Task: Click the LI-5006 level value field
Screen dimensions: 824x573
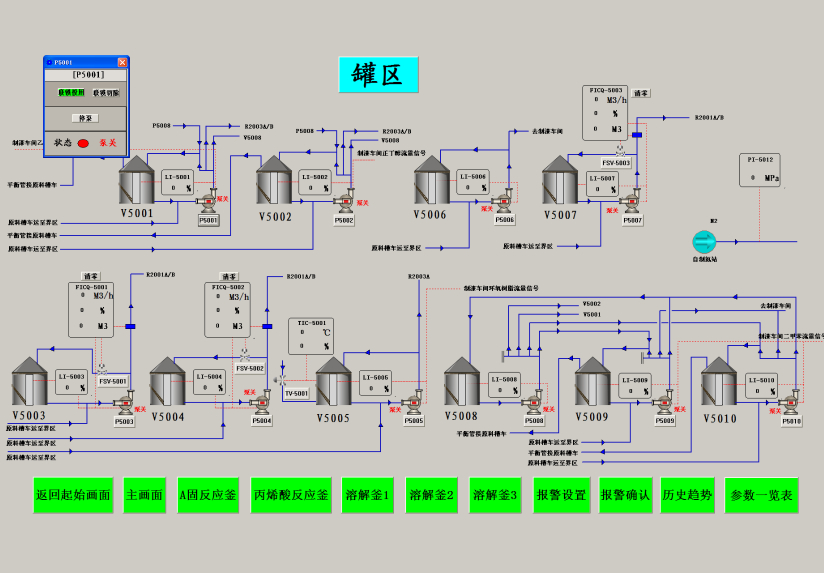Action: pyautogui.click(x=472, y=187)
